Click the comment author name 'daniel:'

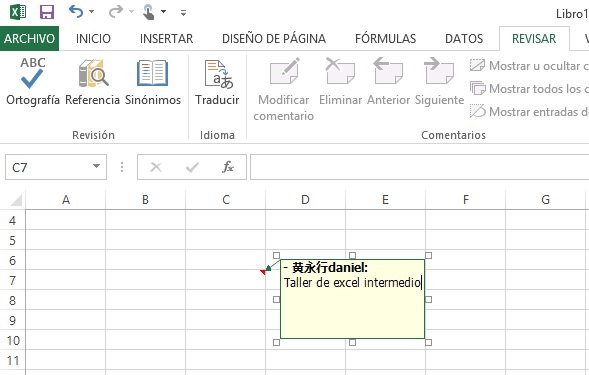click(348, 268)
